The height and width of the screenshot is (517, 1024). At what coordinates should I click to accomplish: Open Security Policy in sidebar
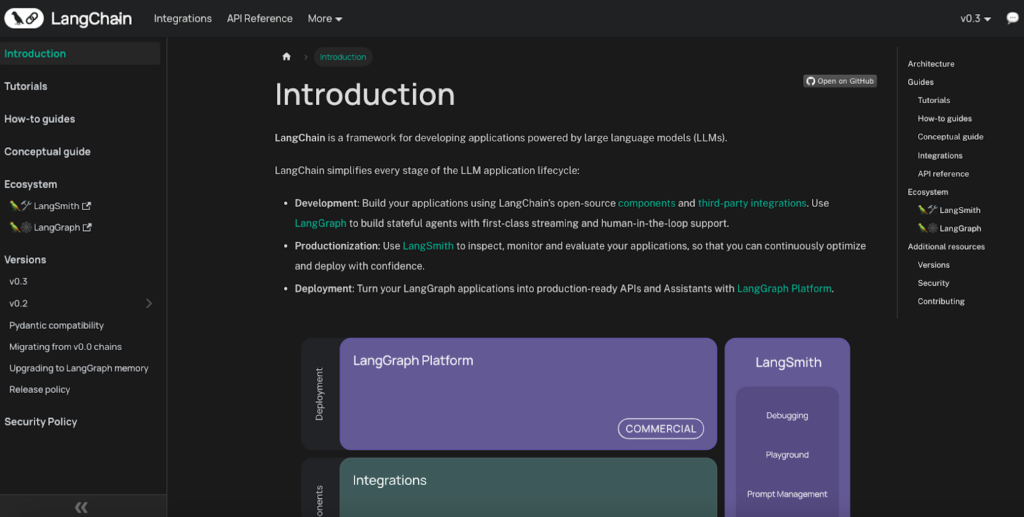tap(40, 422)
